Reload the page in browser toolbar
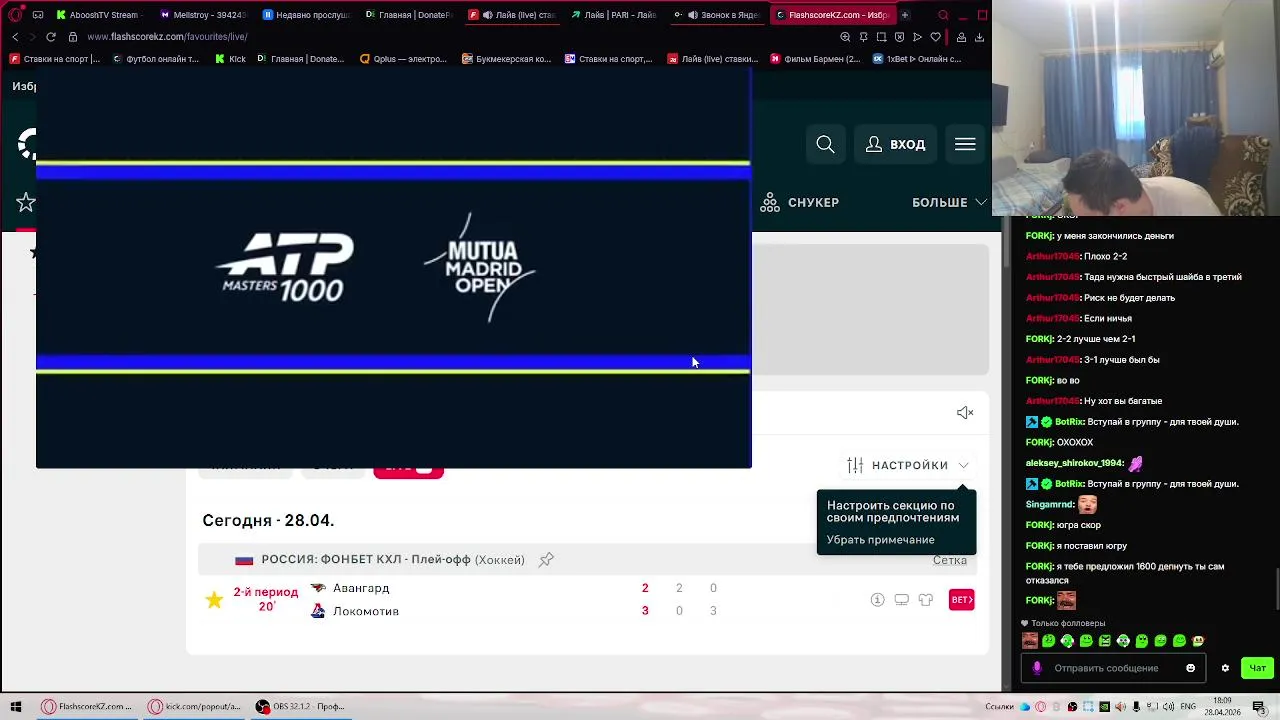Viewport: 1280px width, 720px height. point(51,37)
